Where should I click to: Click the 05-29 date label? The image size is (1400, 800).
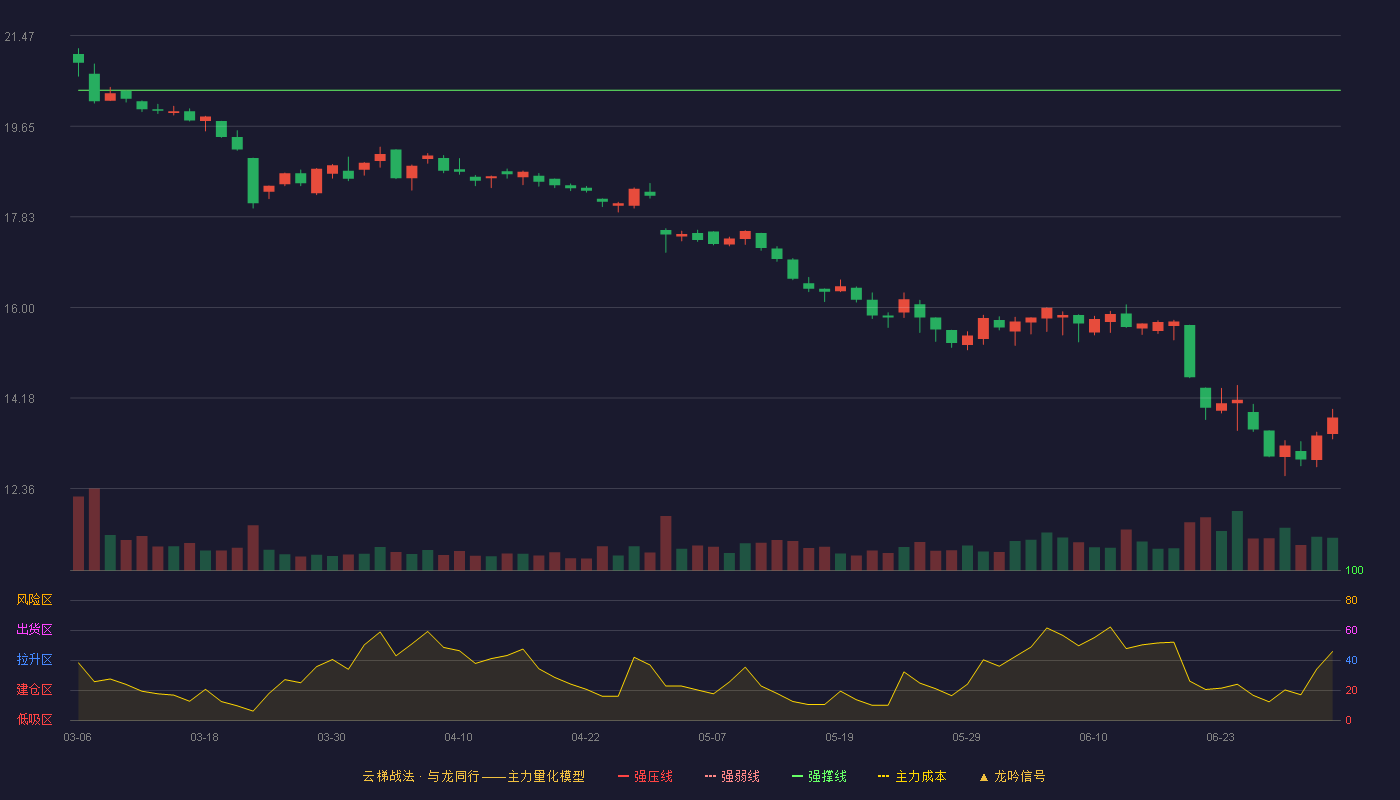[966, 737]
